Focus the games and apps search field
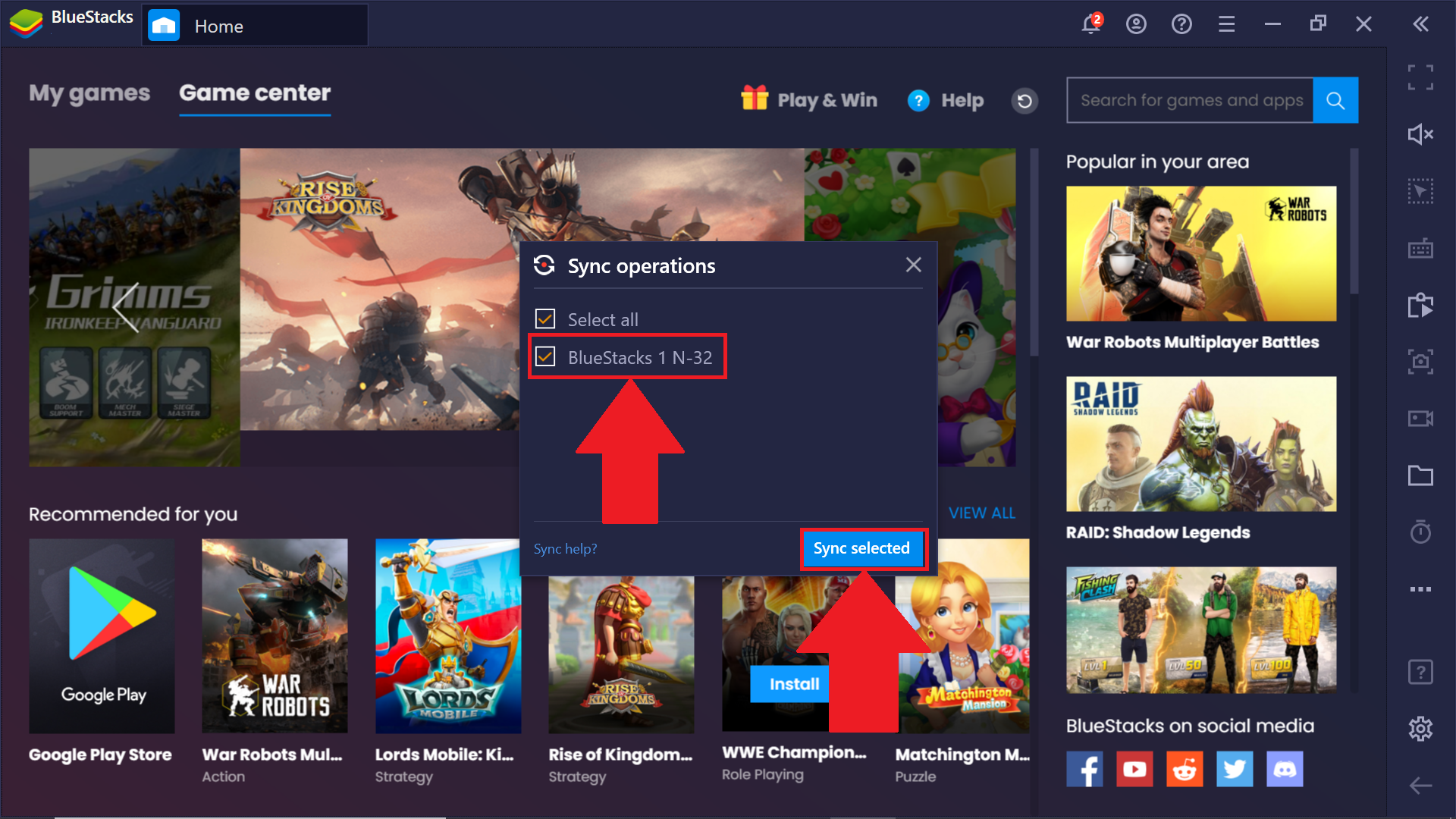This screenshot has height=819, width=1456. coord(1190,100)
